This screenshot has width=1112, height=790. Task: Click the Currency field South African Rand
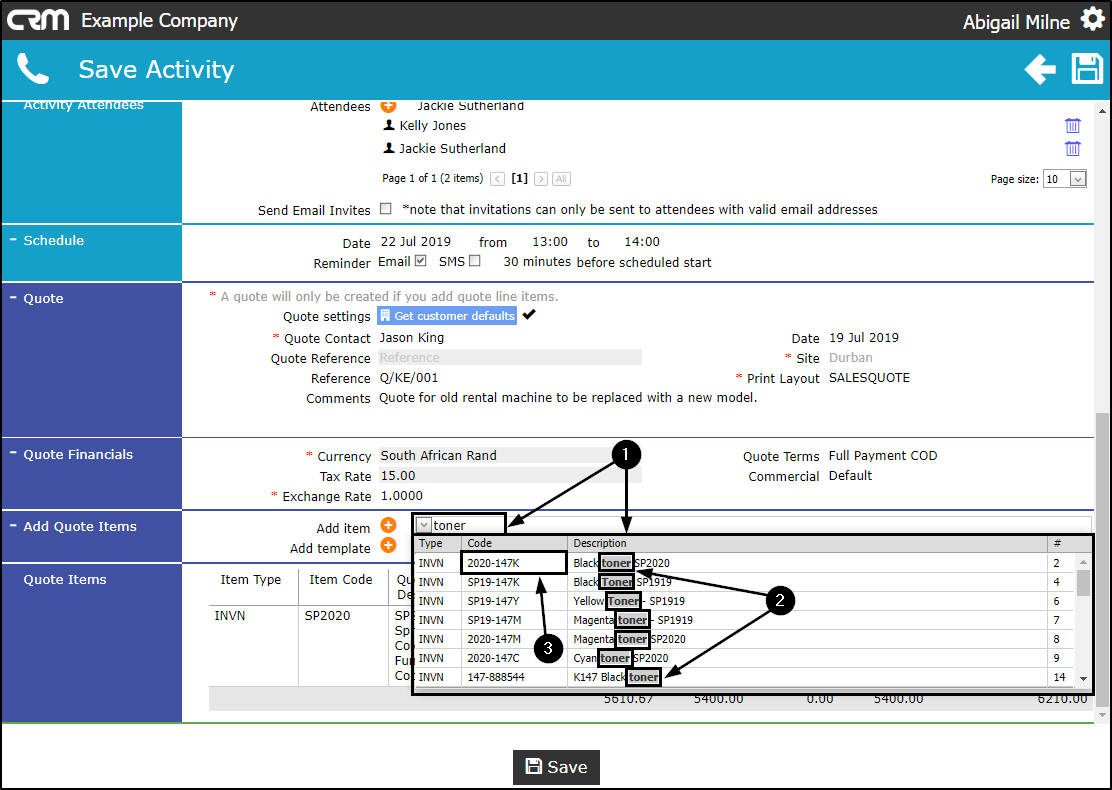(510, 455)
